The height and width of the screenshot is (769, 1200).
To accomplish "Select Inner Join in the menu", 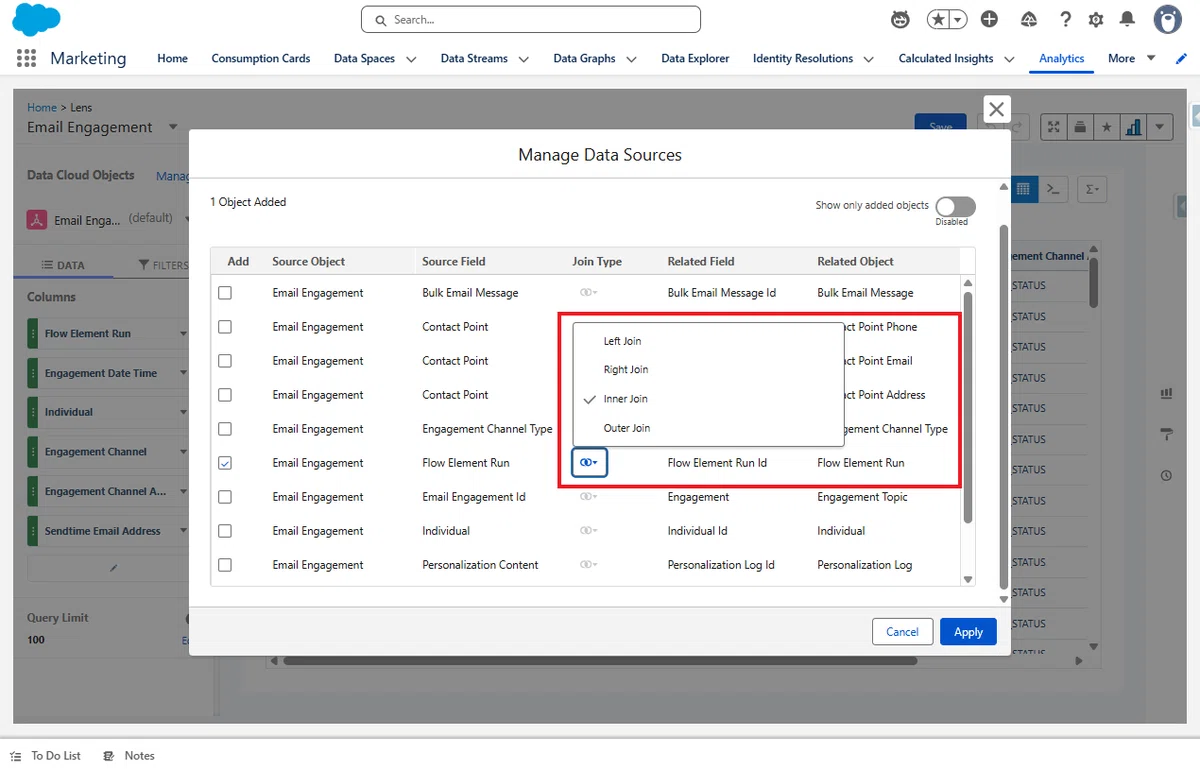I will [708, 399].
